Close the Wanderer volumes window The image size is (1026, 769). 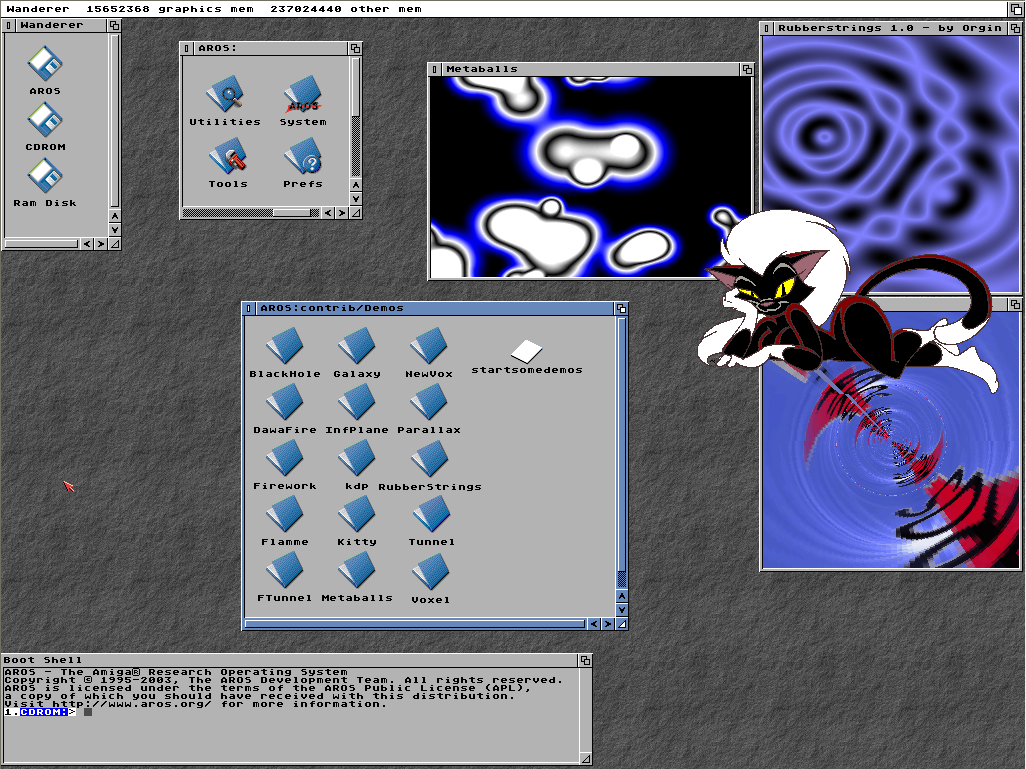pos(9,25)
